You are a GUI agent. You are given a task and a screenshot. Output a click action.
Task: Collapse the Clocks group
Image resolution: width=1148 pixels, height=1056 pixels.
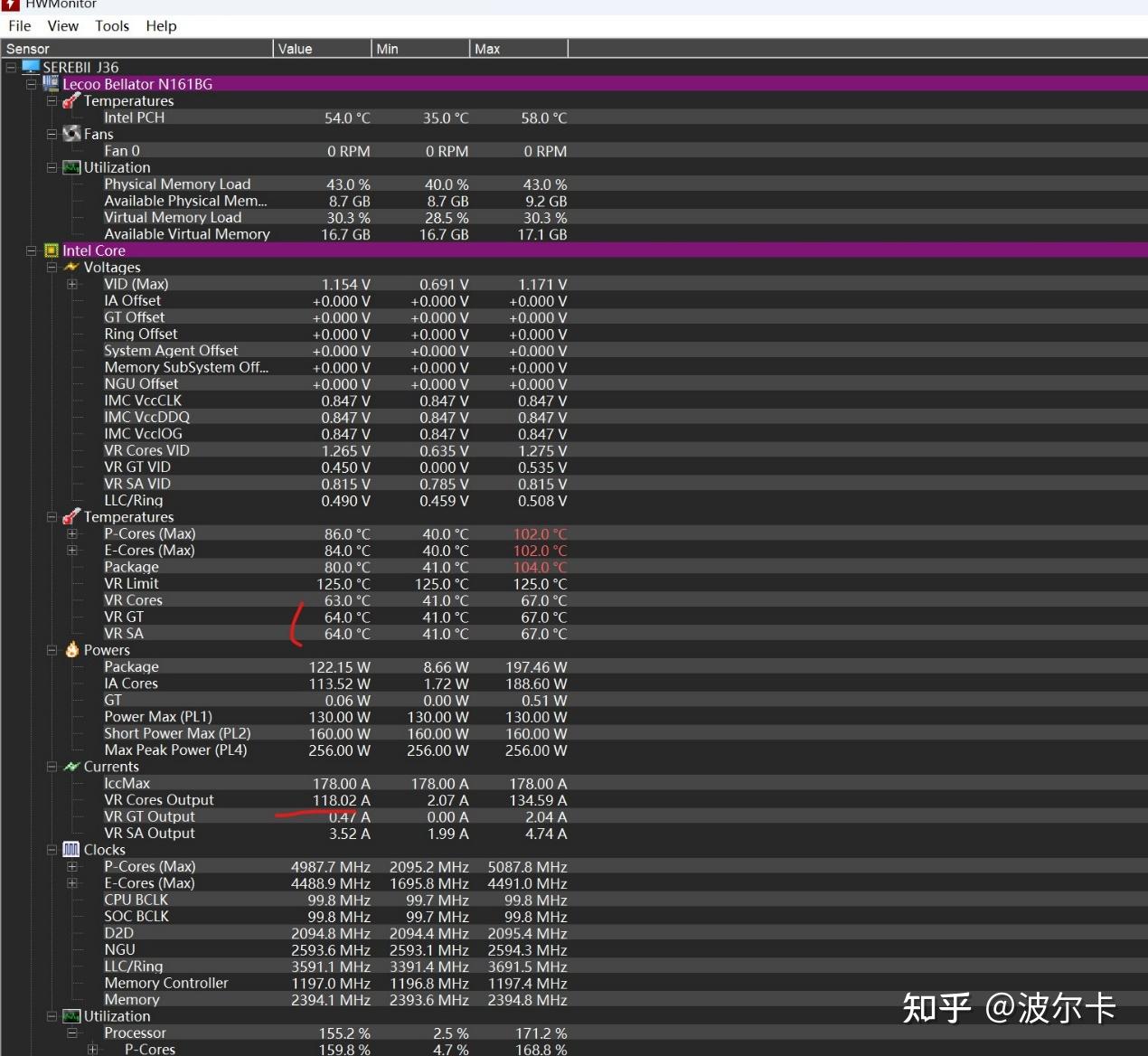point(52,850)
